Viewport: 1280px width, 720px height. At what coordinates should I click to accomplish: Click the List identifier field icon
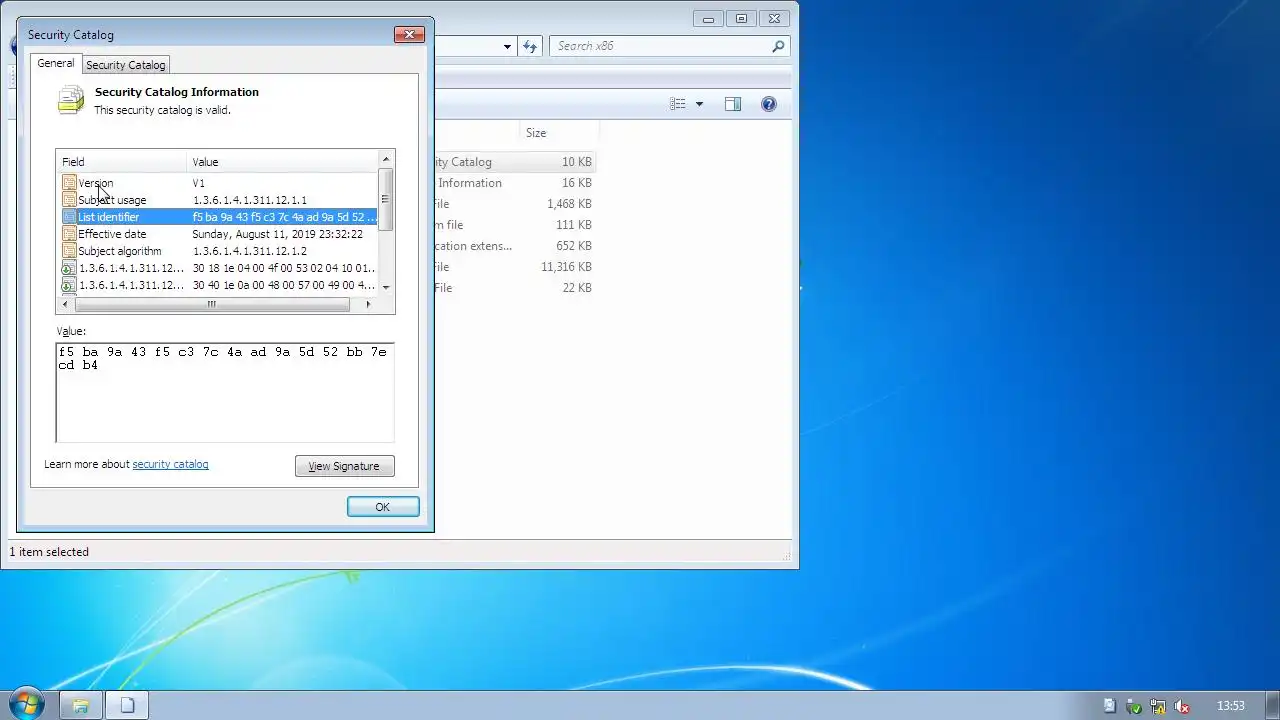click(x=69, y=217)
